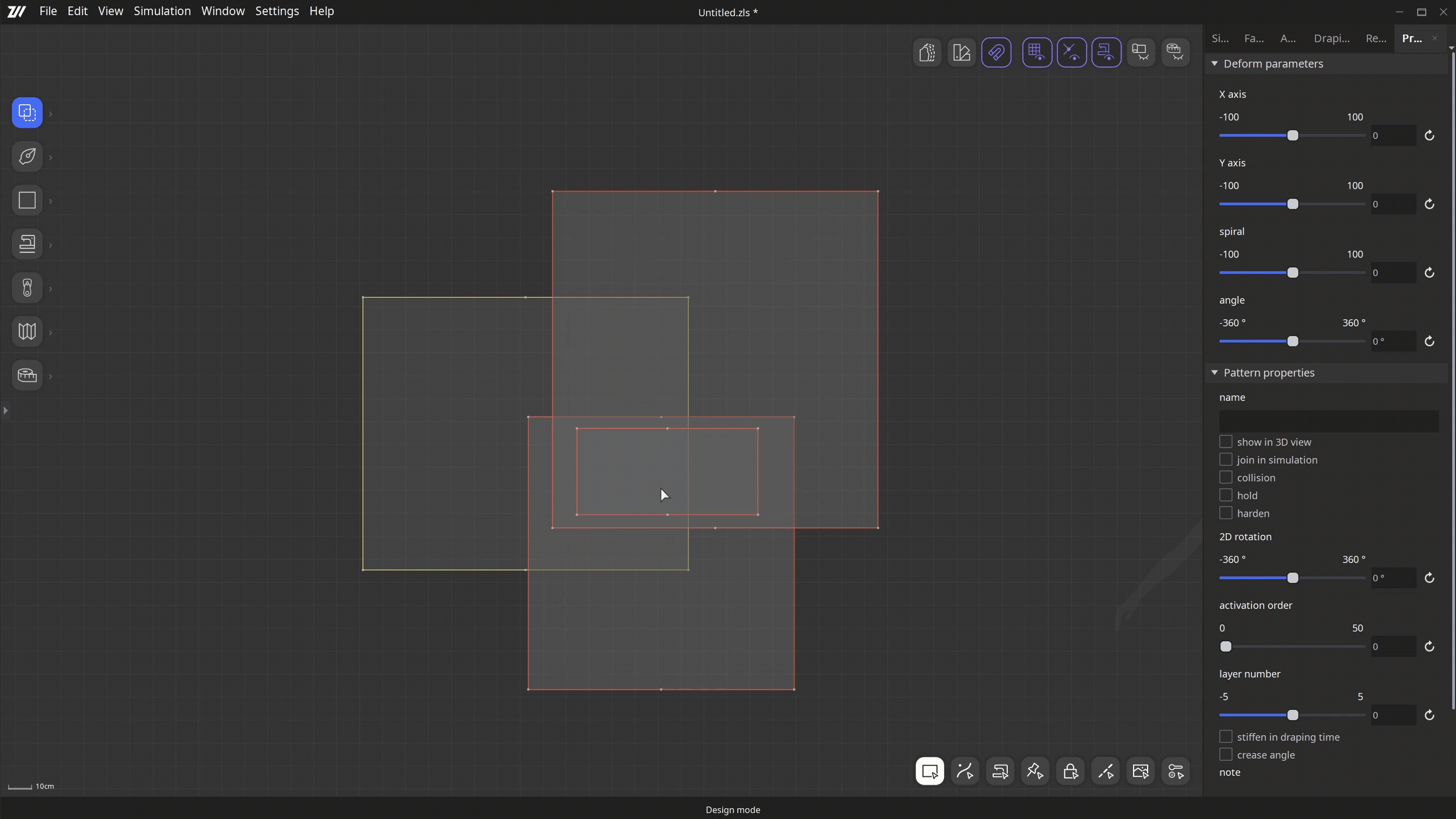Check the collision checkbox under Pattern properties

[x=1225, y=477]
